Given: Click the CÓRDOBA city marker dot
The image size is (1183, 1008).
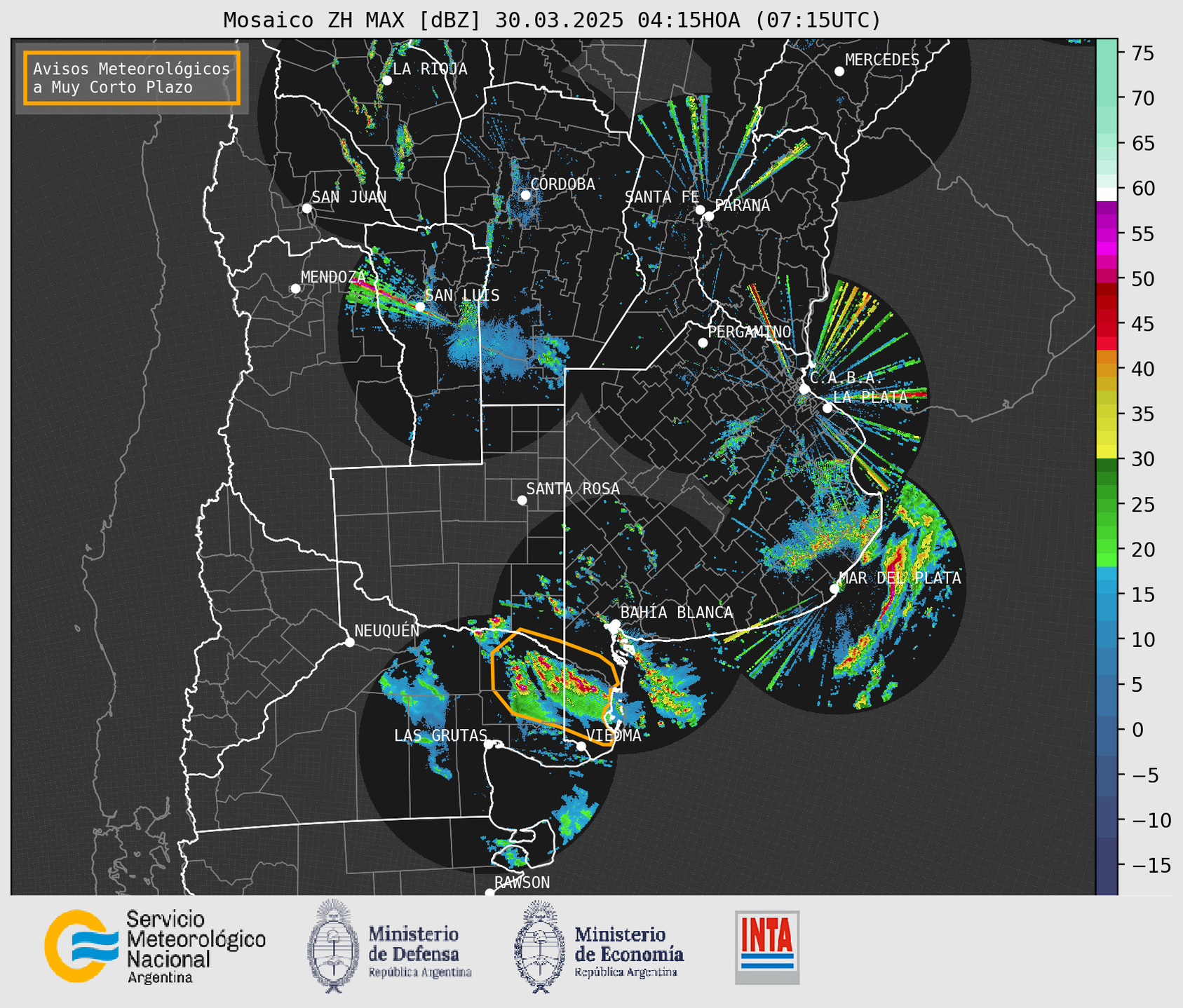Looking at the screenshot, I should click(x=525, y=195).
